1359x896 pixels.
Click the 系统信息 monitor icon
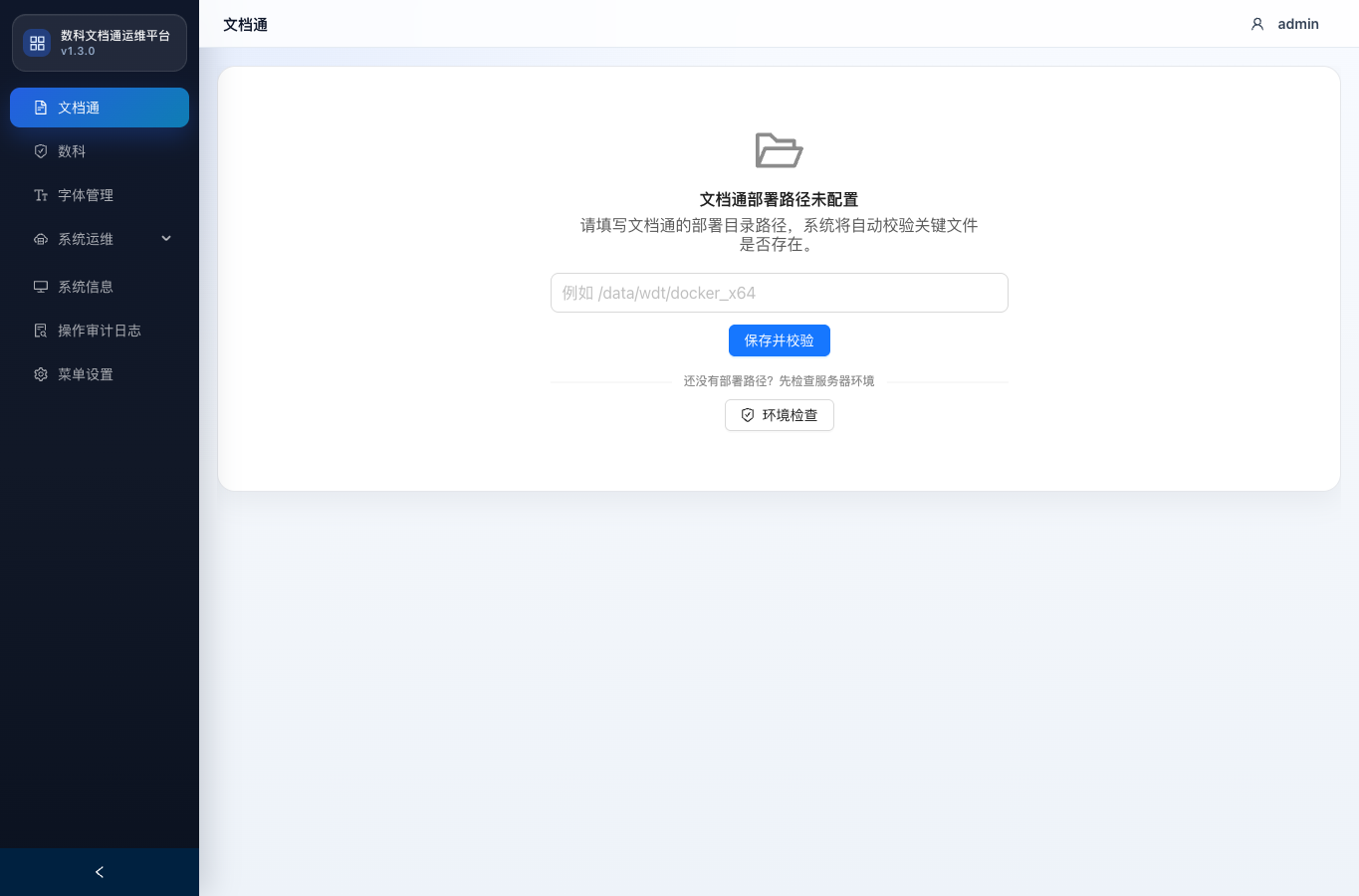click(x=41, y=287)
